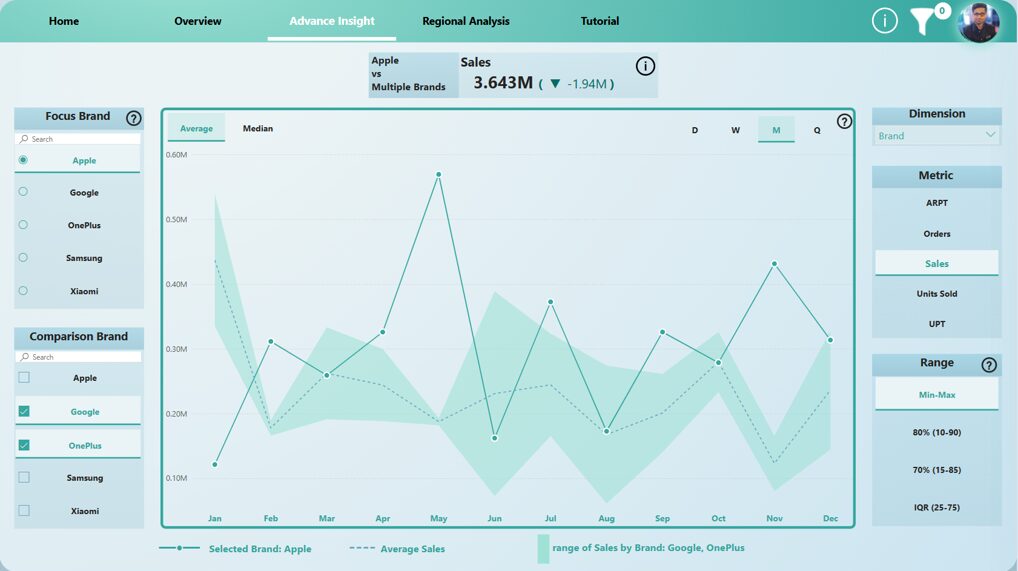Screen dimensions: 1018x571
Task: Check Xiaomi comparison brand checkbox
Action: [x=24, y=511]
